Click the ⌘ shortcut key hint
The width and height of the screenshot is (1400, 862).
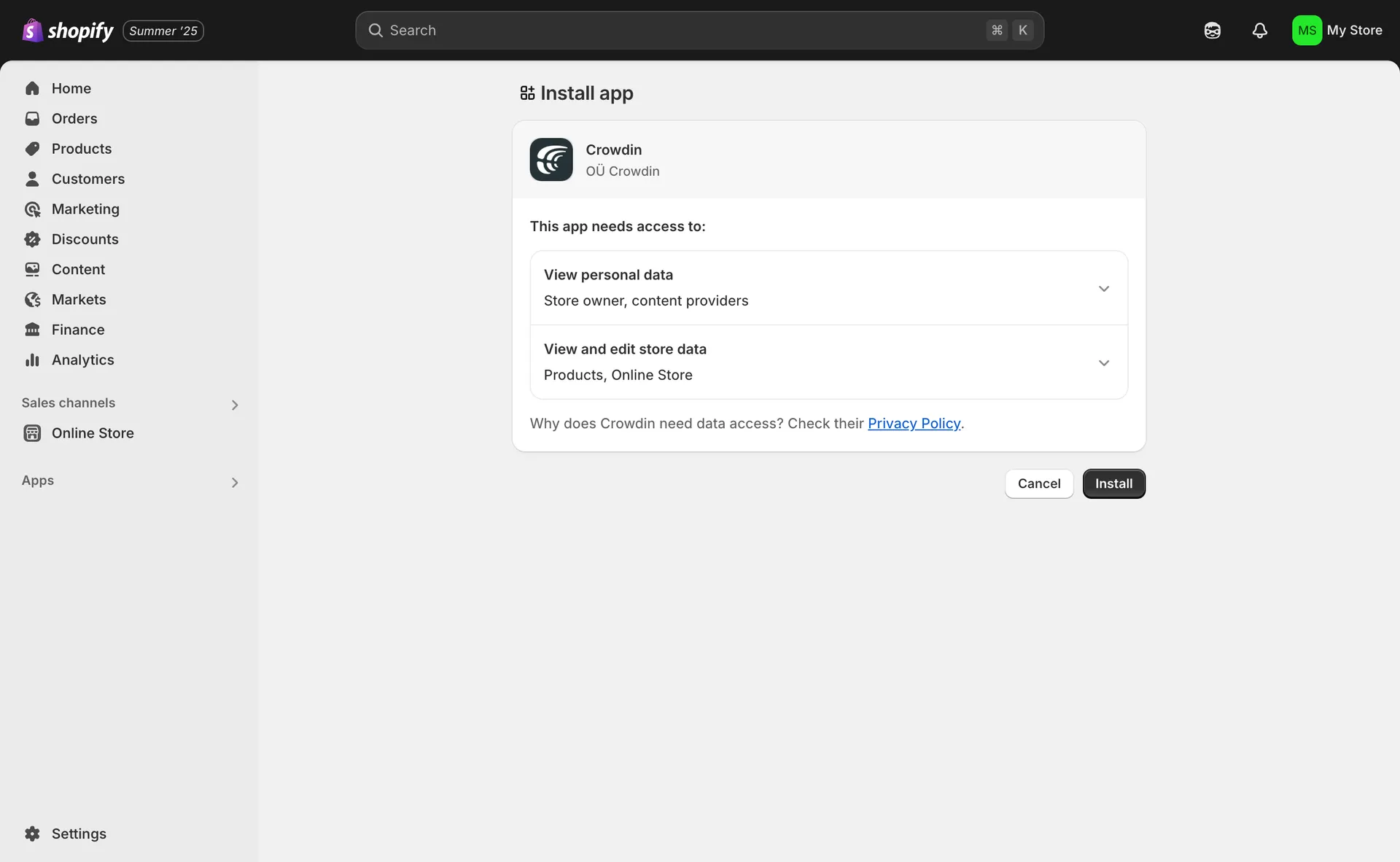(997, 30)
